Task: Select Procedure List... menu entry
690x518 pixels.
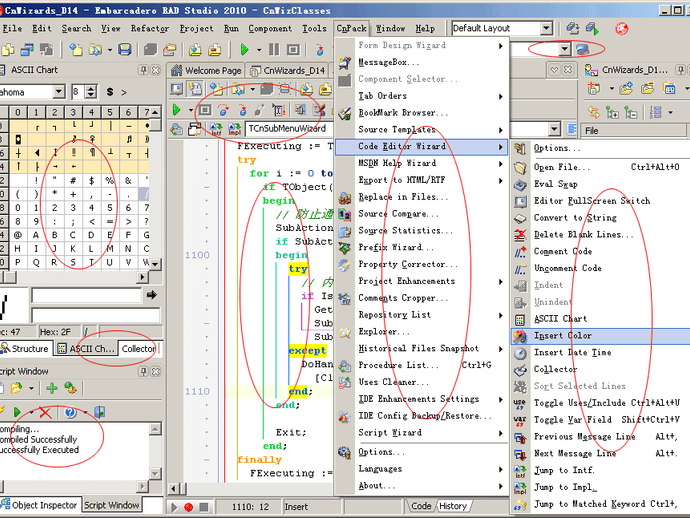Action: [x=422, y=365]
